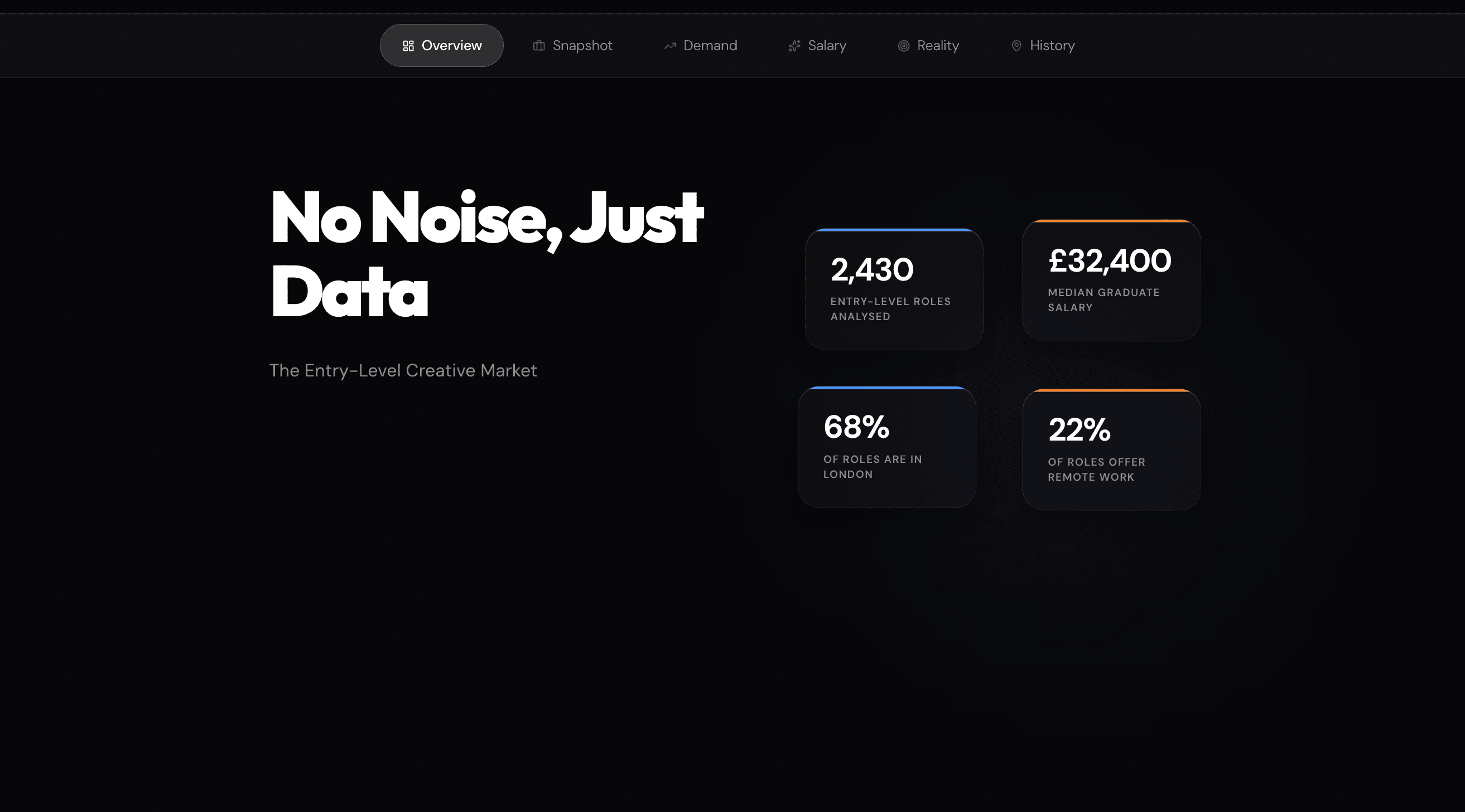Image resolution: width=1465 pixels, height=812 pixels.
Task: Click the 68% roles in London card
Action: [887, 447]
